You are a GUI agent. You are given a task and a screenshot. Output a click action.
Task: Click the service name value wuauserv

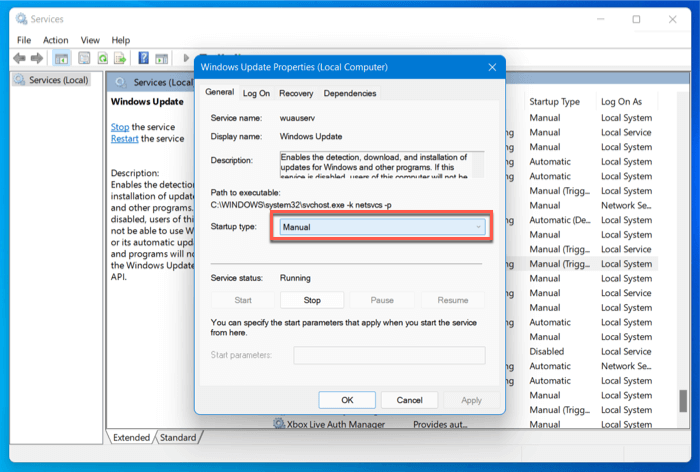pyautogui.click(x=297, y=118)
